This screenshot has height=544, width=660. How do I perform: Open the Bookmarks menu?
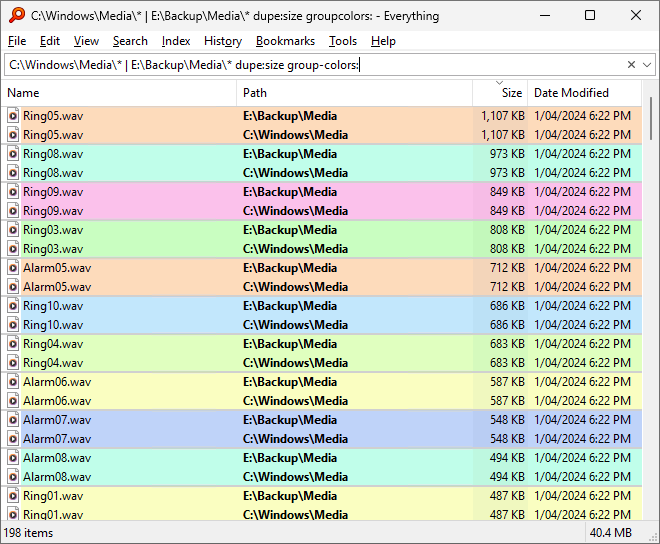point(285,41)
